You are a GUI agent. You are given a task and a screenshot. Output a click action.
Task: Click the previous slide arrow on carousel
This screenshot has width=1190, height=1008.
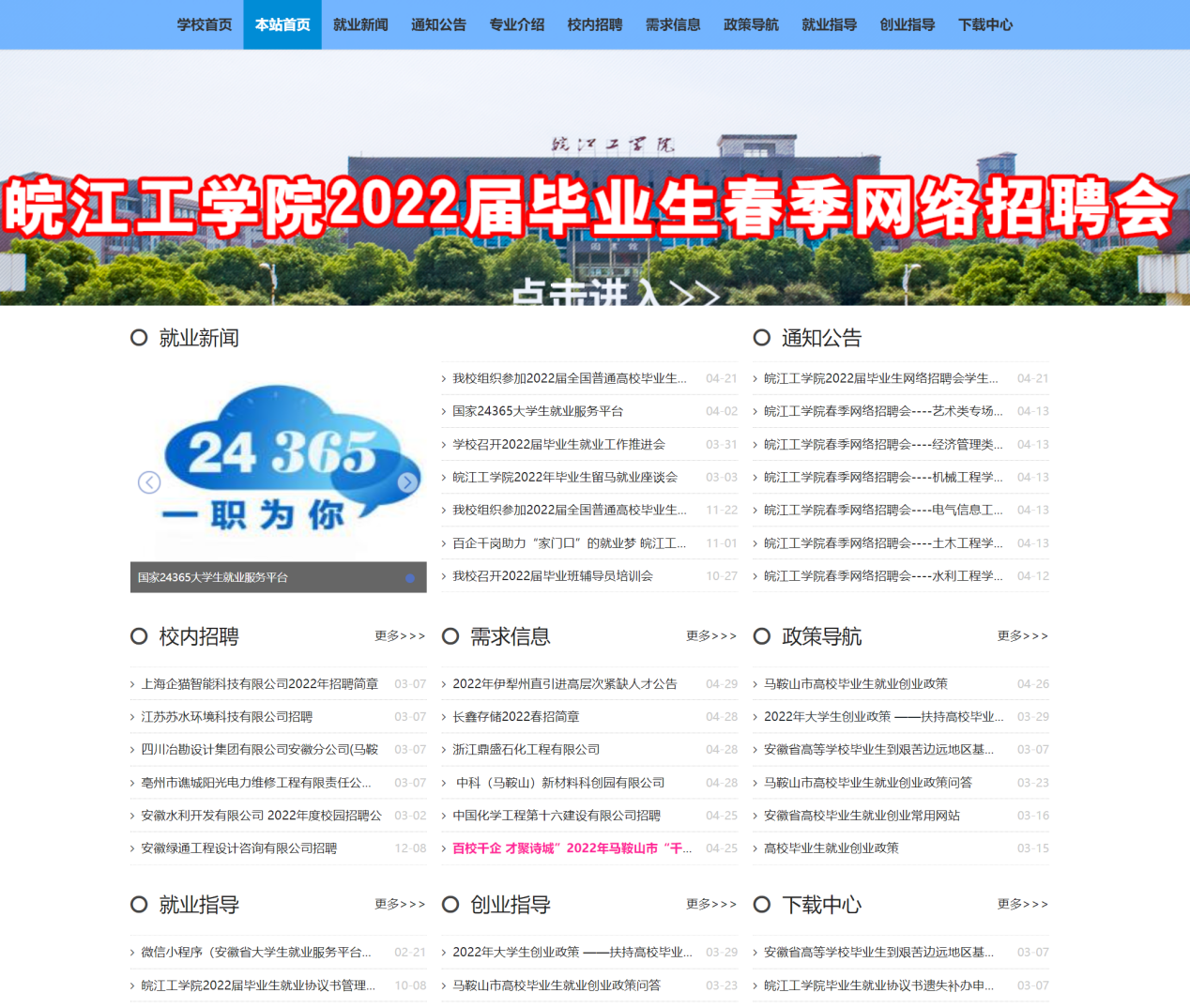click(x=149, y=482)
